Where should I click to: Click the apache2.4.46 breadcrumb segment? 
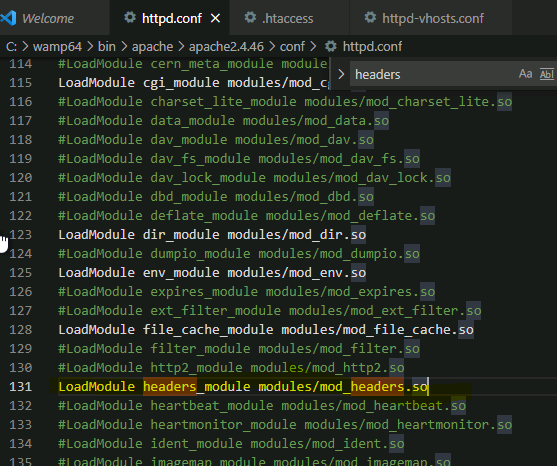[x=226, y=47]
